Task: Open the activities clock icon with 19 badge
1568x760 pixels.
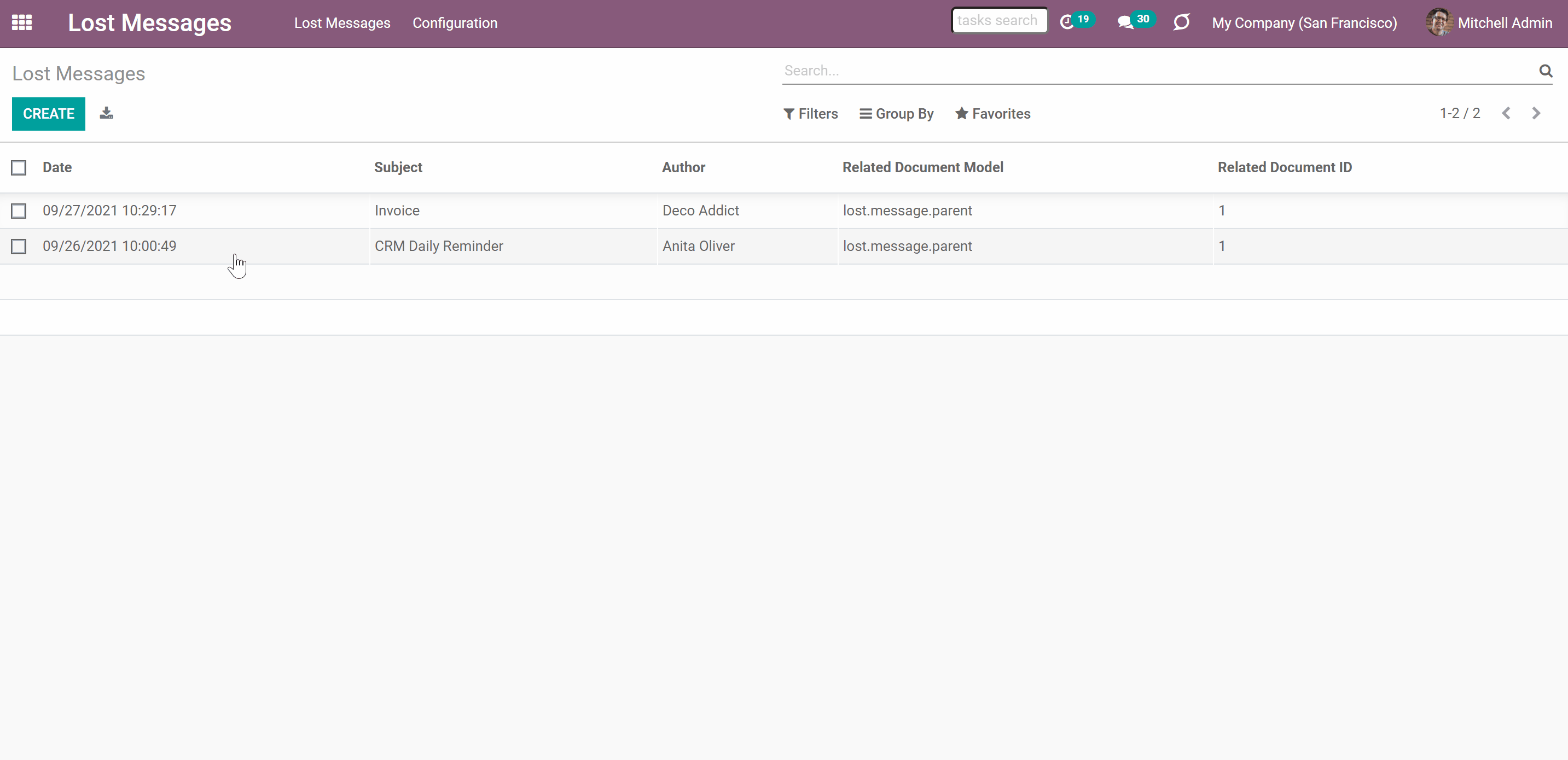Action: click(1076, 22)
